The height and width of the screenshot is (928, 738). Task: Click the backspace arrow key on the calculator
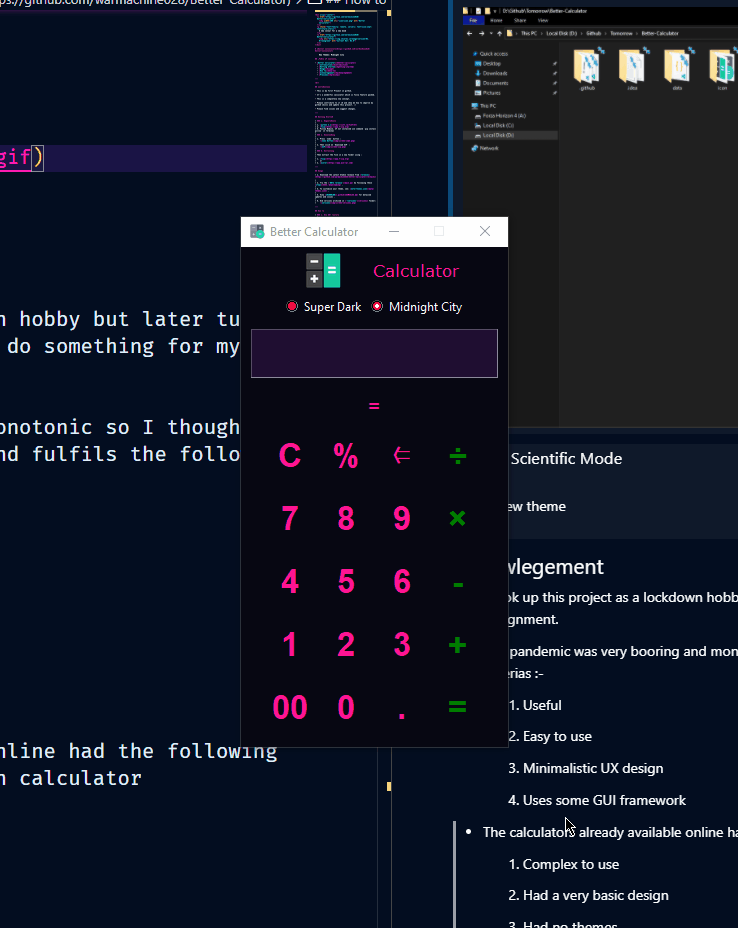pyautogui.click(x=402, y=455)
